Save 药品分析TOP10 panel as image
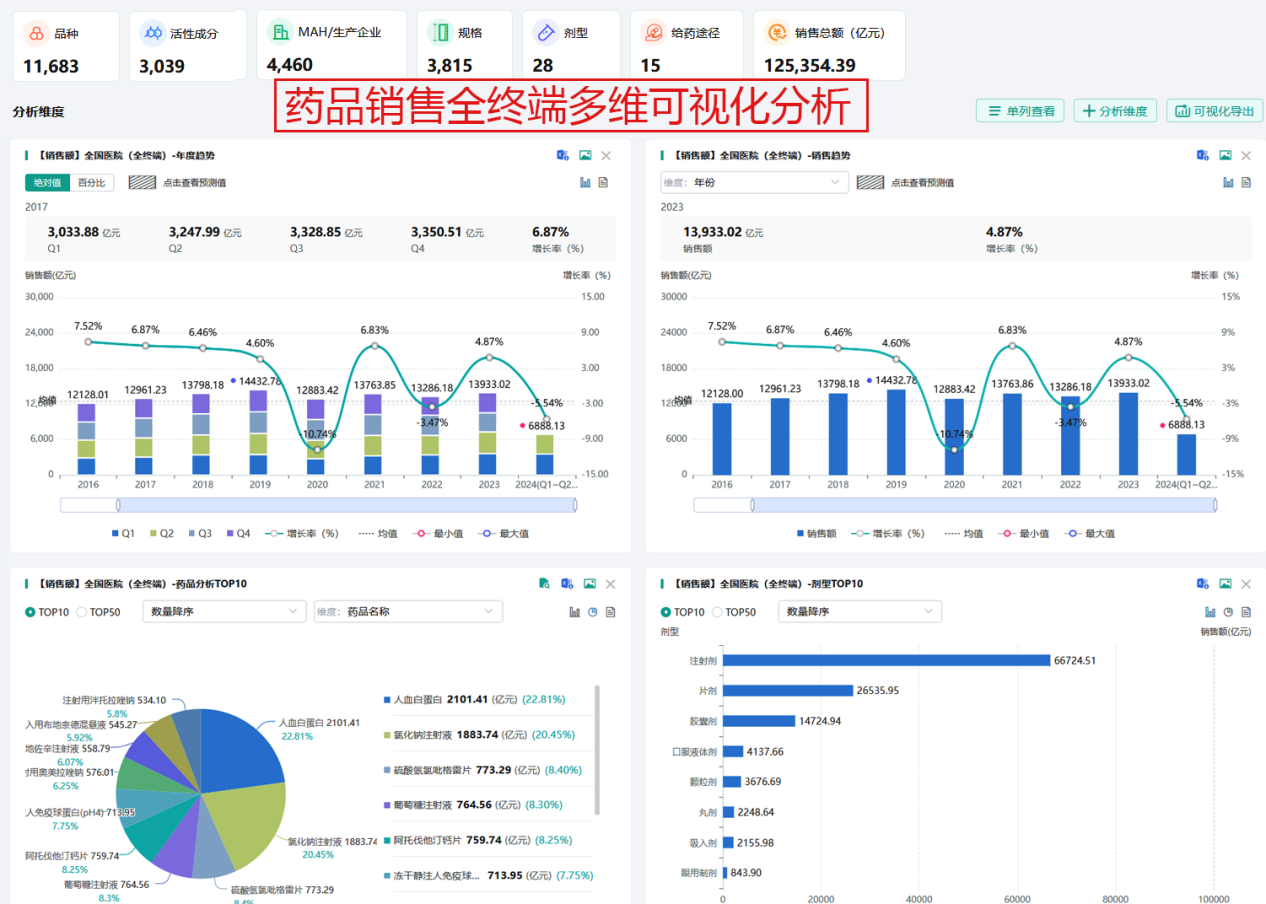The width and height of the screenshot is (1266, 904). (x=590, y=583)
